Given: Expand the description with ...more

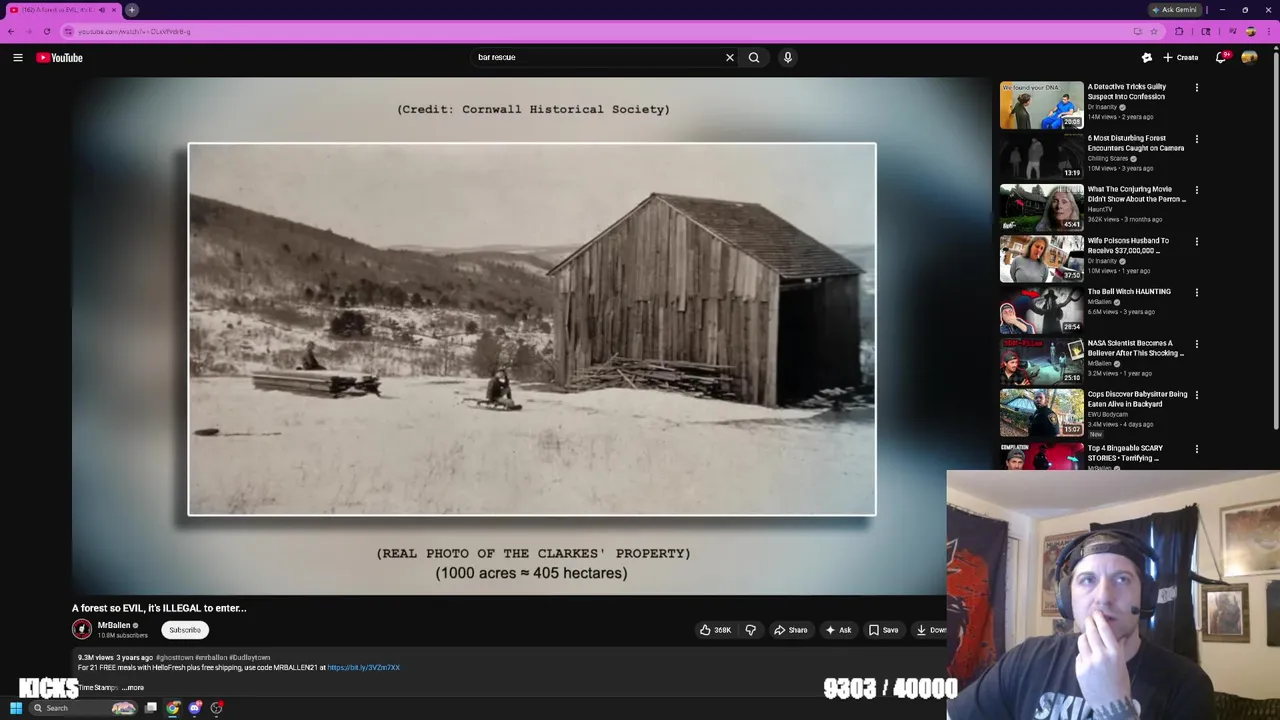Looking at the screenshot, I should coord(133,687).
